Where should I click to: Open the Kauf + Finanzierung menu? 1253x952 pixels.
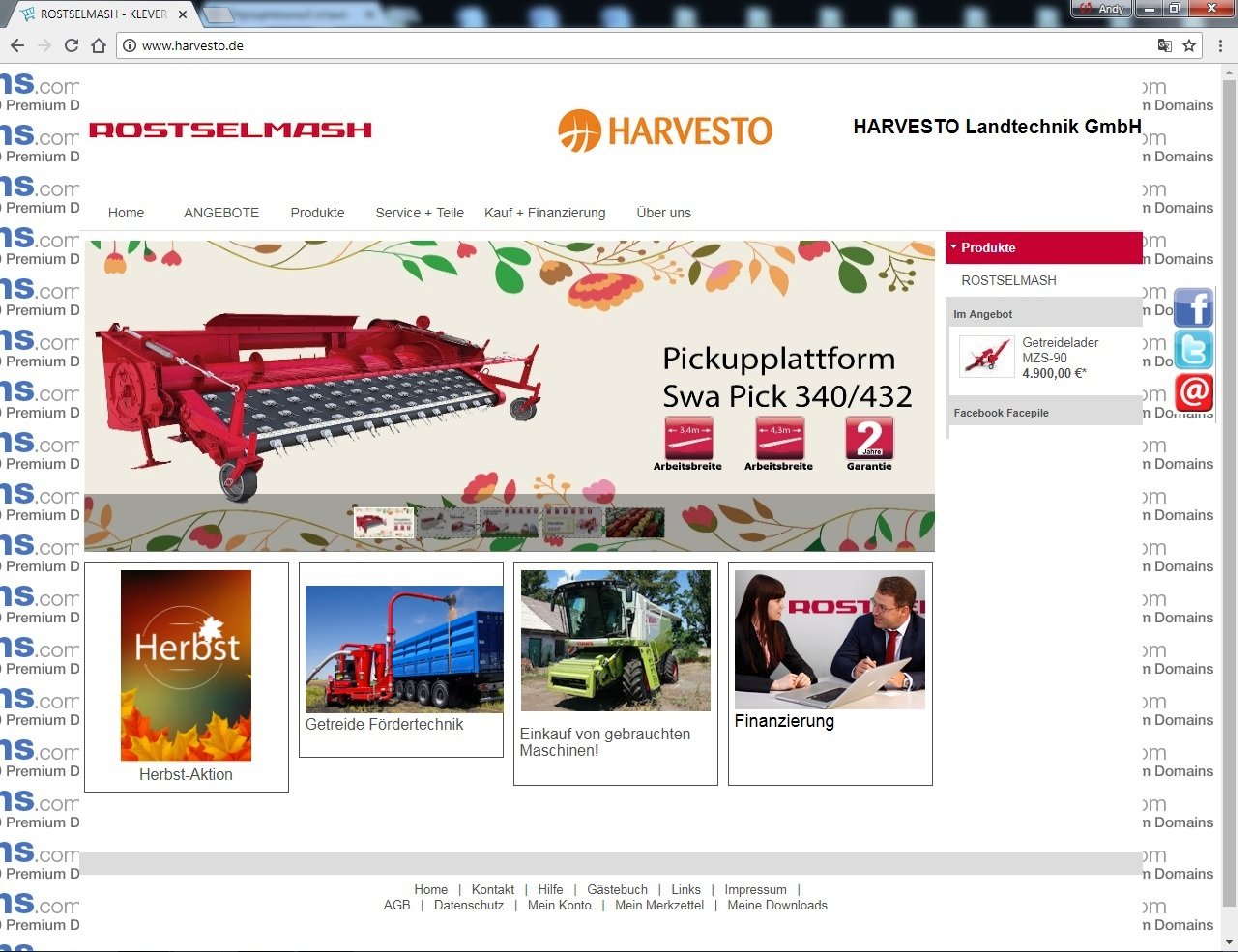pos(545,213)
